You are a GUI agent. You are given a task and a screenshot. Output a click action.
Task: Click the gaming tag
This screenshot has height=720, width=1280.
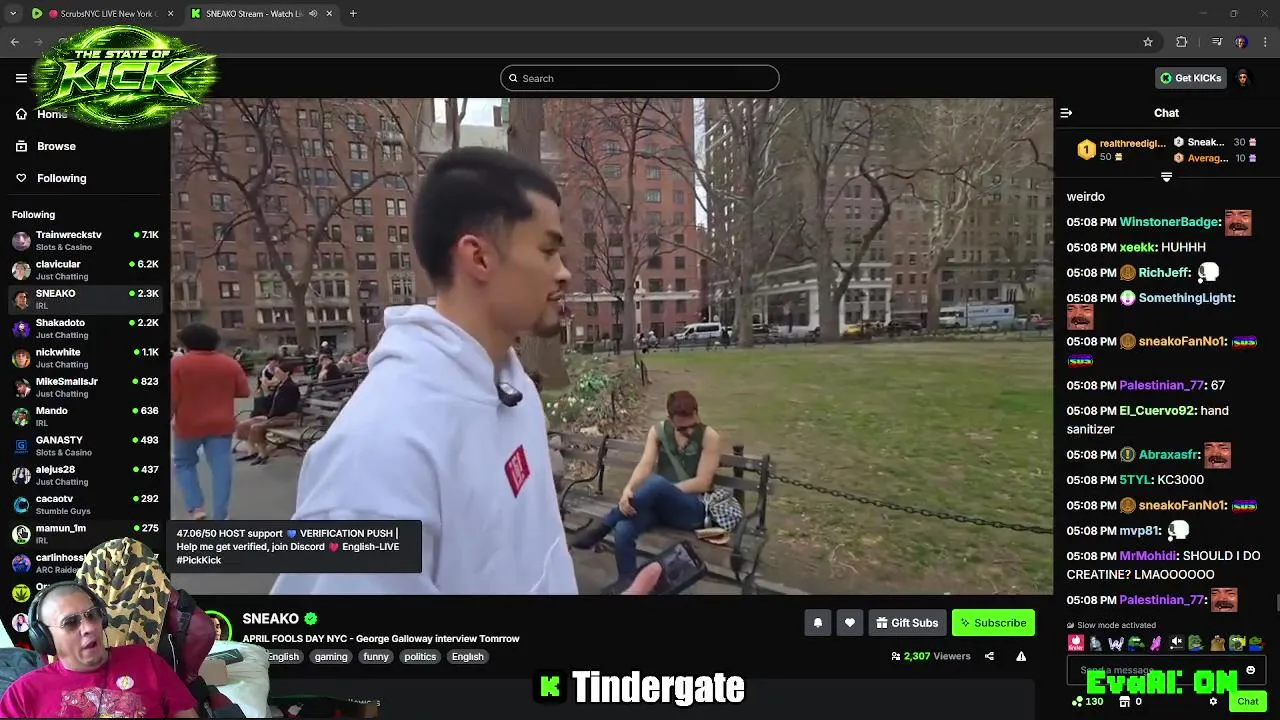[x=331, y=657]
